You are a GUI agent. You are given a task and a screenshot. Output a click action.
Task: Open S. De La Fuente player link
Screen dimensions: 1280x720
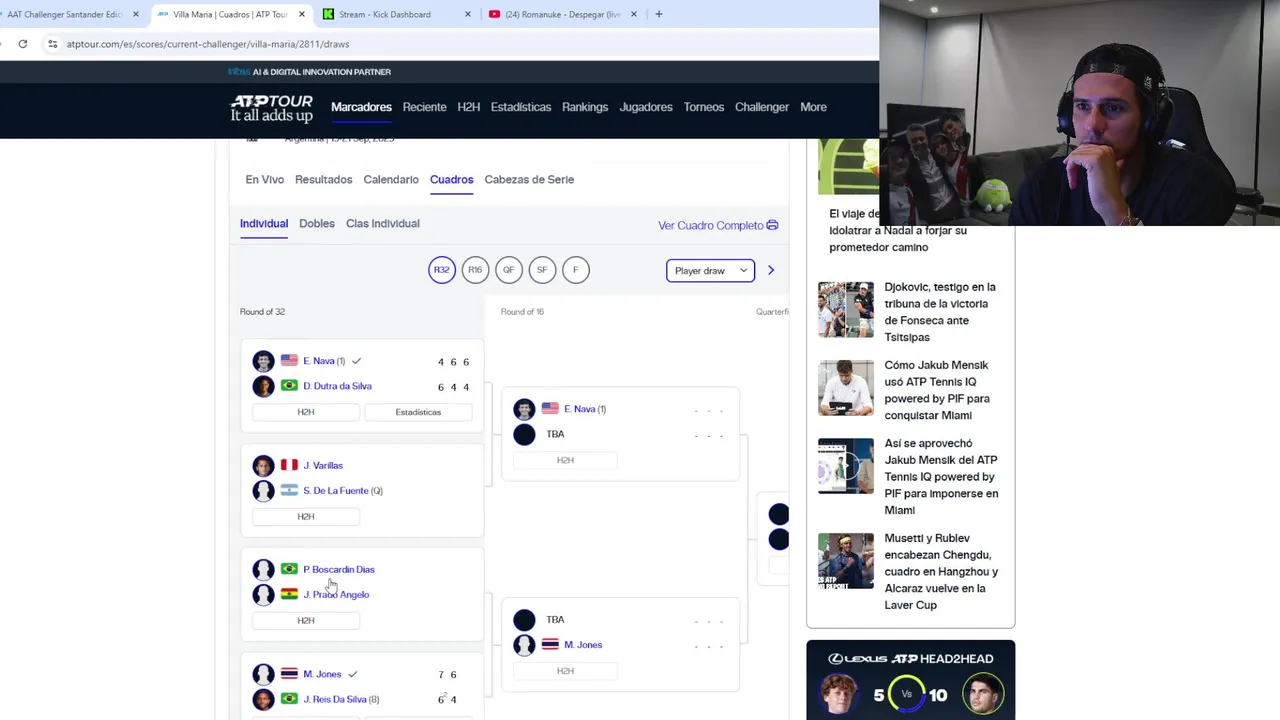336,490
